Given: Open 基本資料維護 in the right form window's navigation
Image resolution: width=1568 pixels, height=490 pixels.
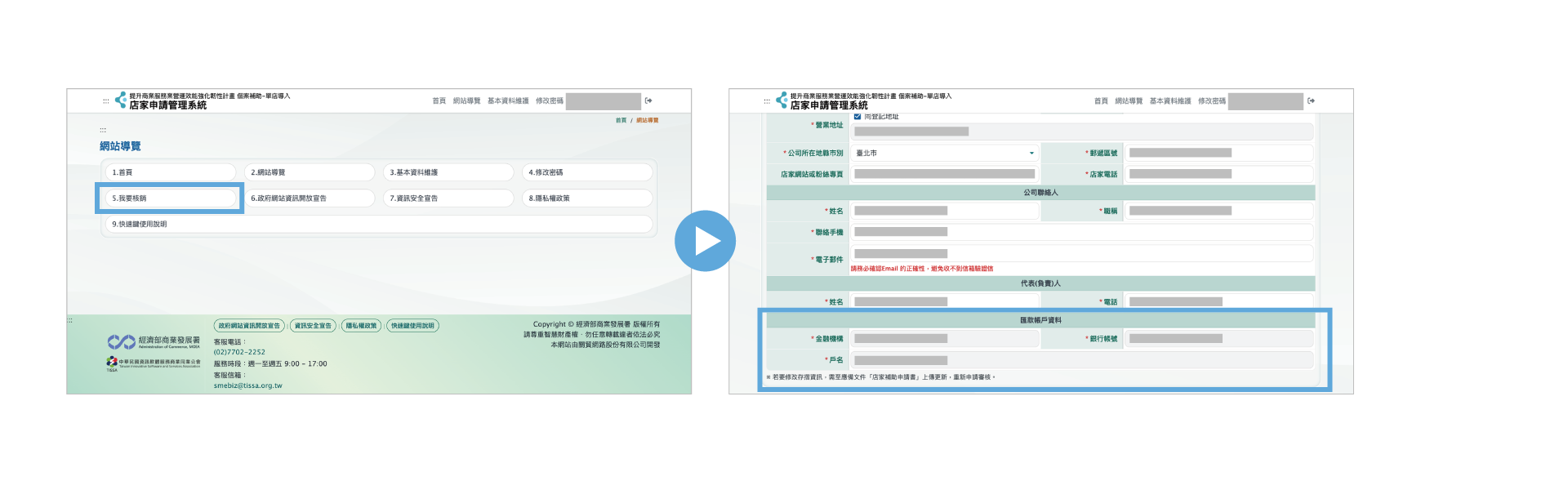Looking at the screenshot, I should coord(1170,101).
